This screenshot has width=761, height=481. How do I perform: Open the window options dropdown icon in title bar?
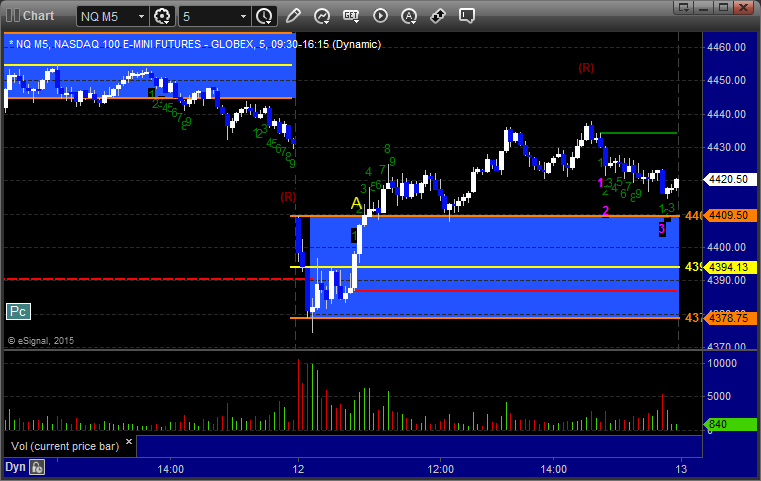click(684, 7)
